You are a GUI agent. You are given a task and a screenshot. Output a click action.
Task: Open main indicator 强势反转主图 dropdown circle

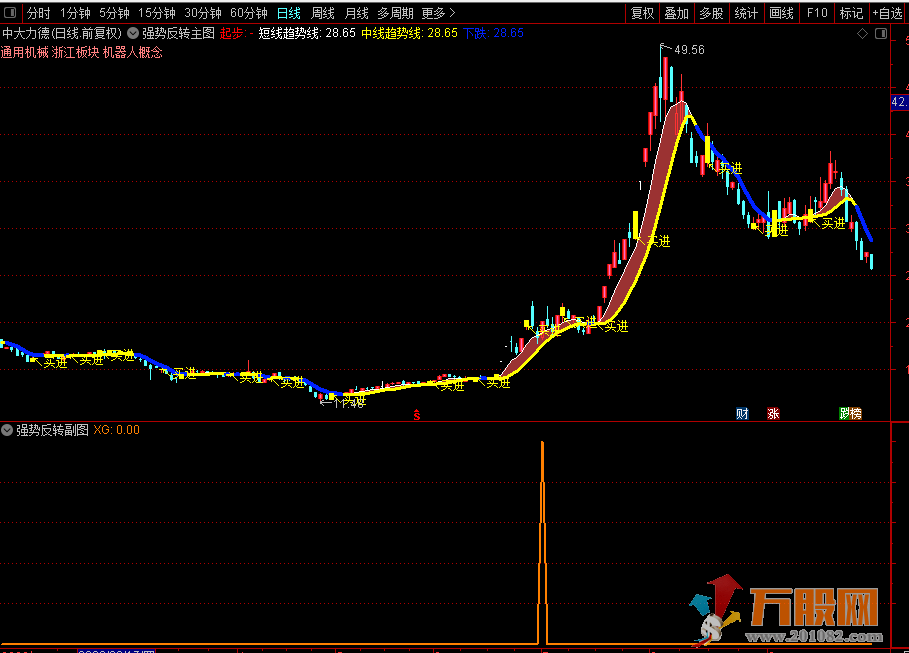pos(133,33)
